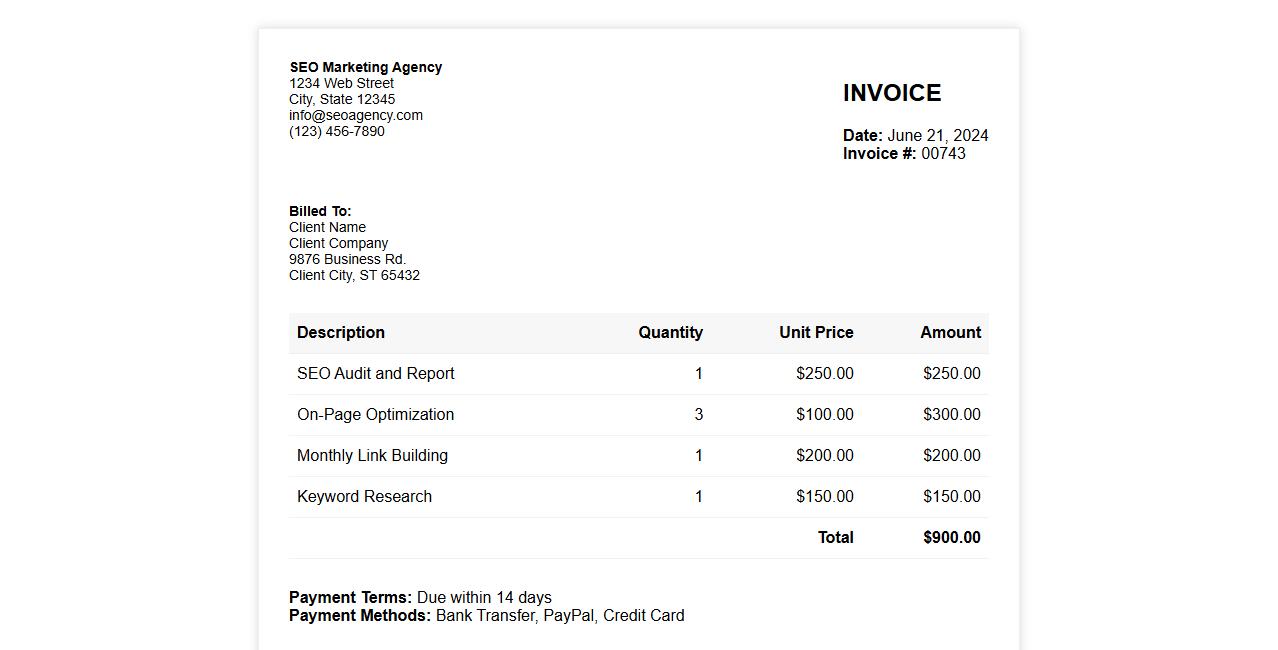Click the Payment Terms label

point(350,597)
